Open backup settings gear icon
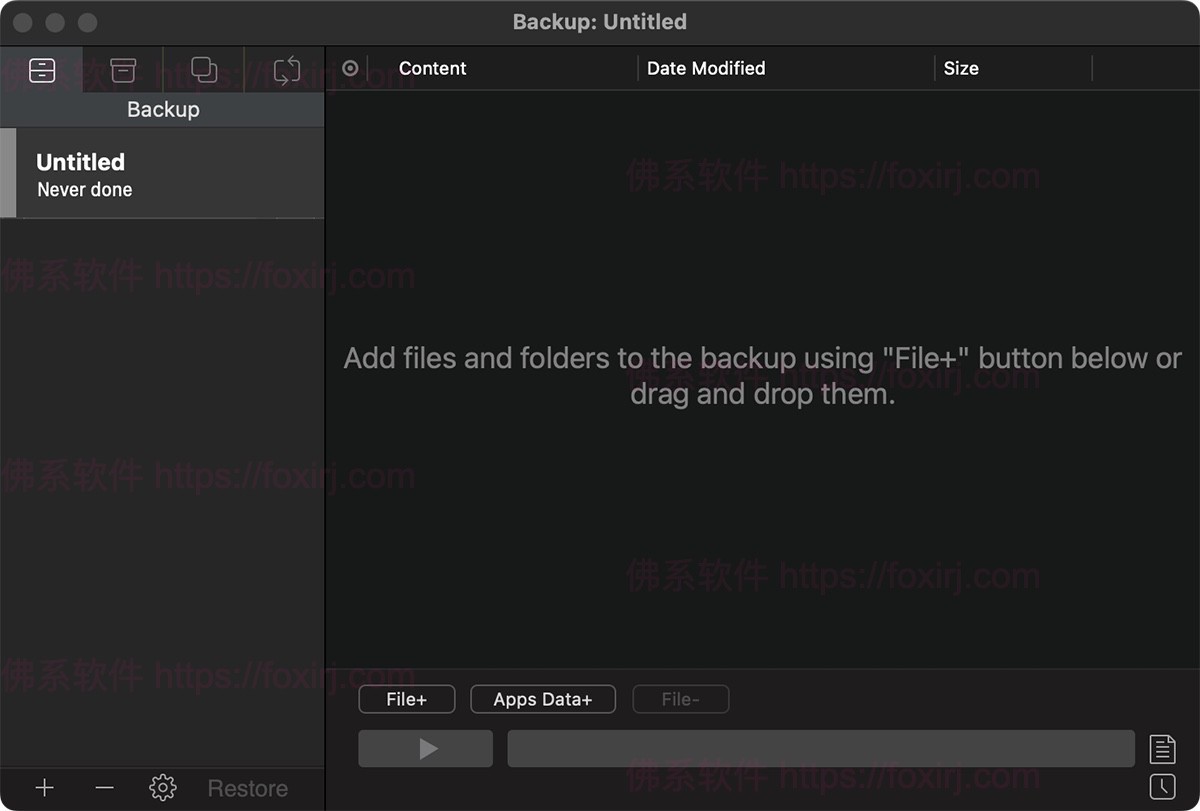Screen dimensions: 1200x811 162,788
